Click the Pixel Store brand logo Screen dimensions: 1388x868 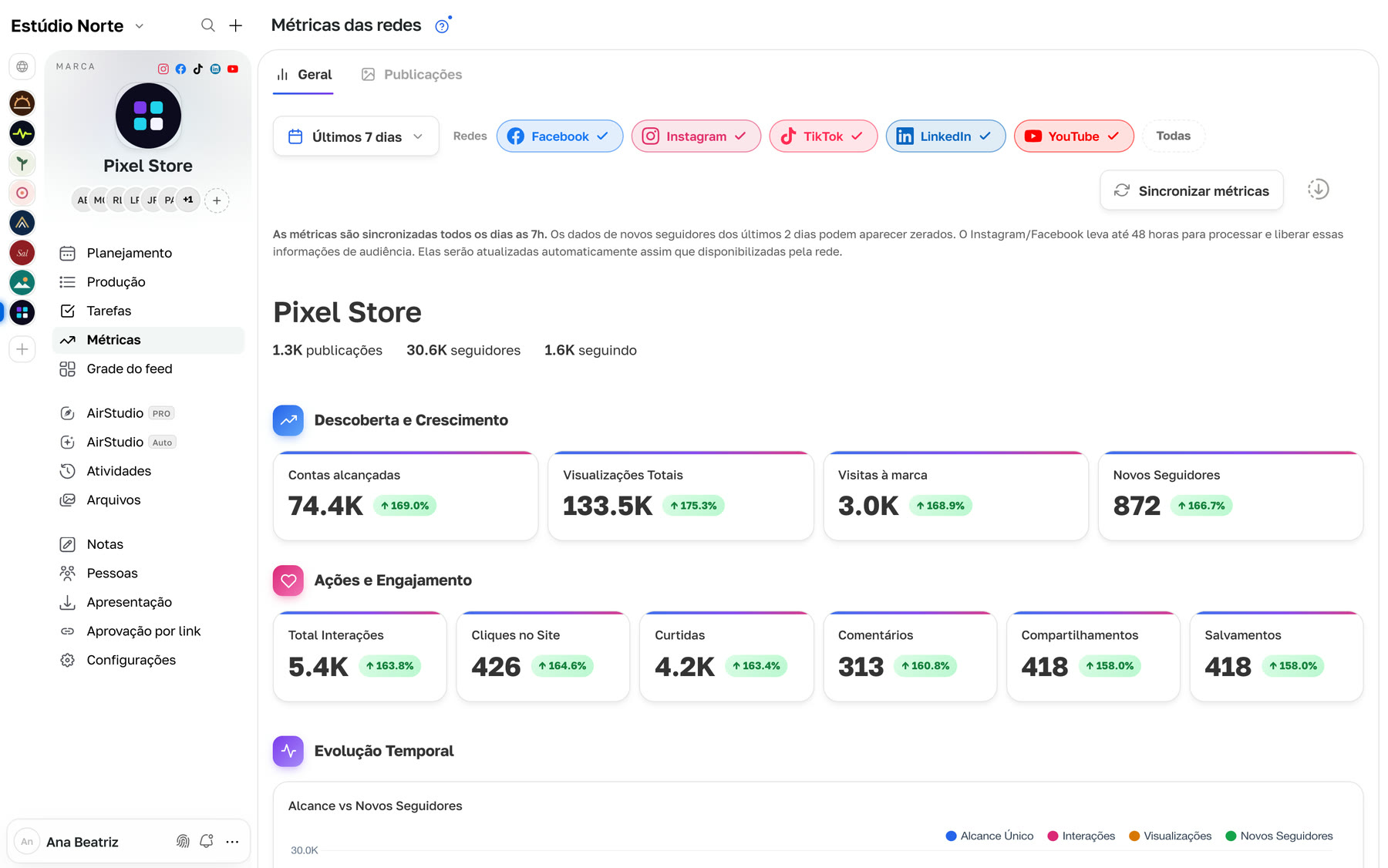[x=148, y=116]
